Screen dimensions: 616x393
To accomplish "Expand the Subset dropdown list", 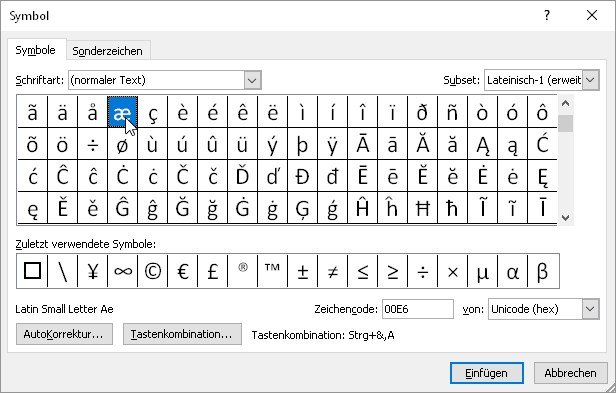I will (x=590, y=80).
